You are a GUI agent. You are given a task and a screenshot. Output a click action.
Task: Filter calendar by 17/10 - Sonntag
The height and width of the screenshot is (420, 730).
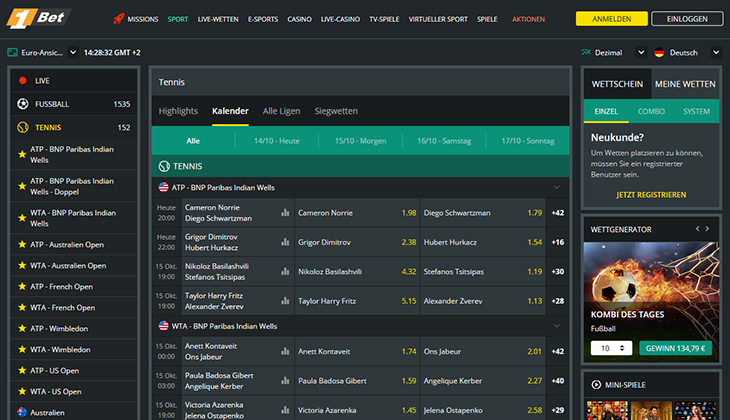click(x=527, y=141)
